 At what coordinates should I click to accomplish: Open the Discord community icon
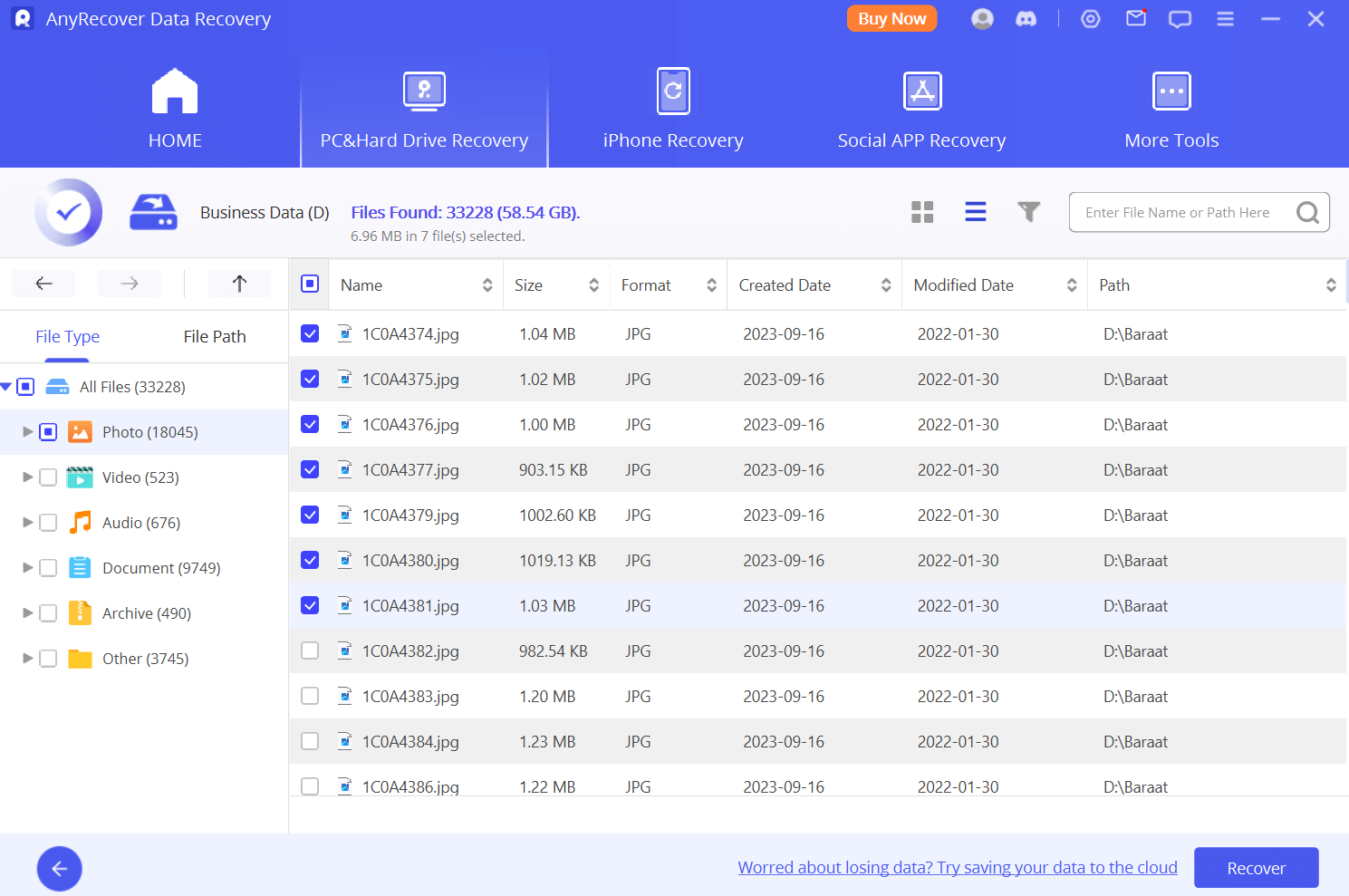[1026, 18]
